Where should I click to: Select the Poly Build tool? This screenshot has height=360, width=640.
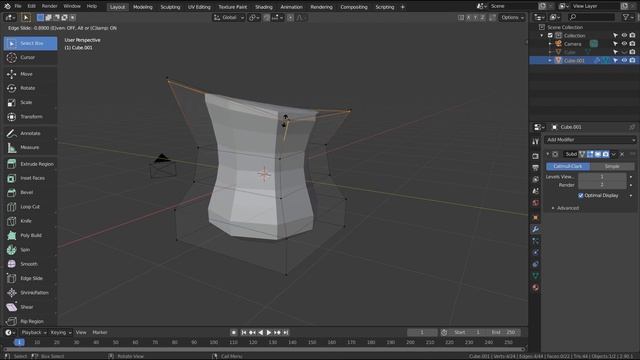click(30, 236)
